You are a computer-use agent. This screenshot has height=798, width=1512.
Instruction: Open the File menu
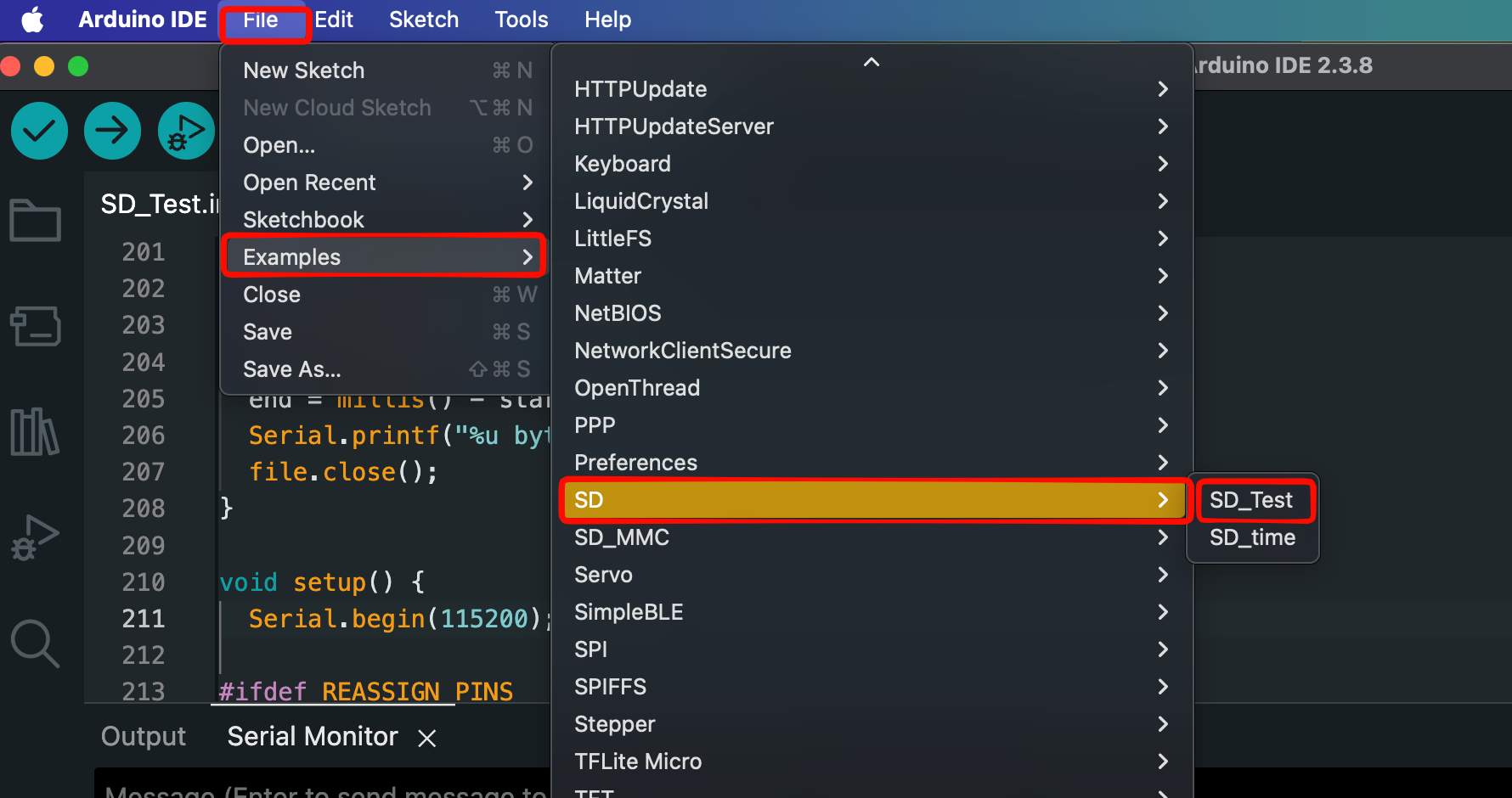click(x=261, y=20)
